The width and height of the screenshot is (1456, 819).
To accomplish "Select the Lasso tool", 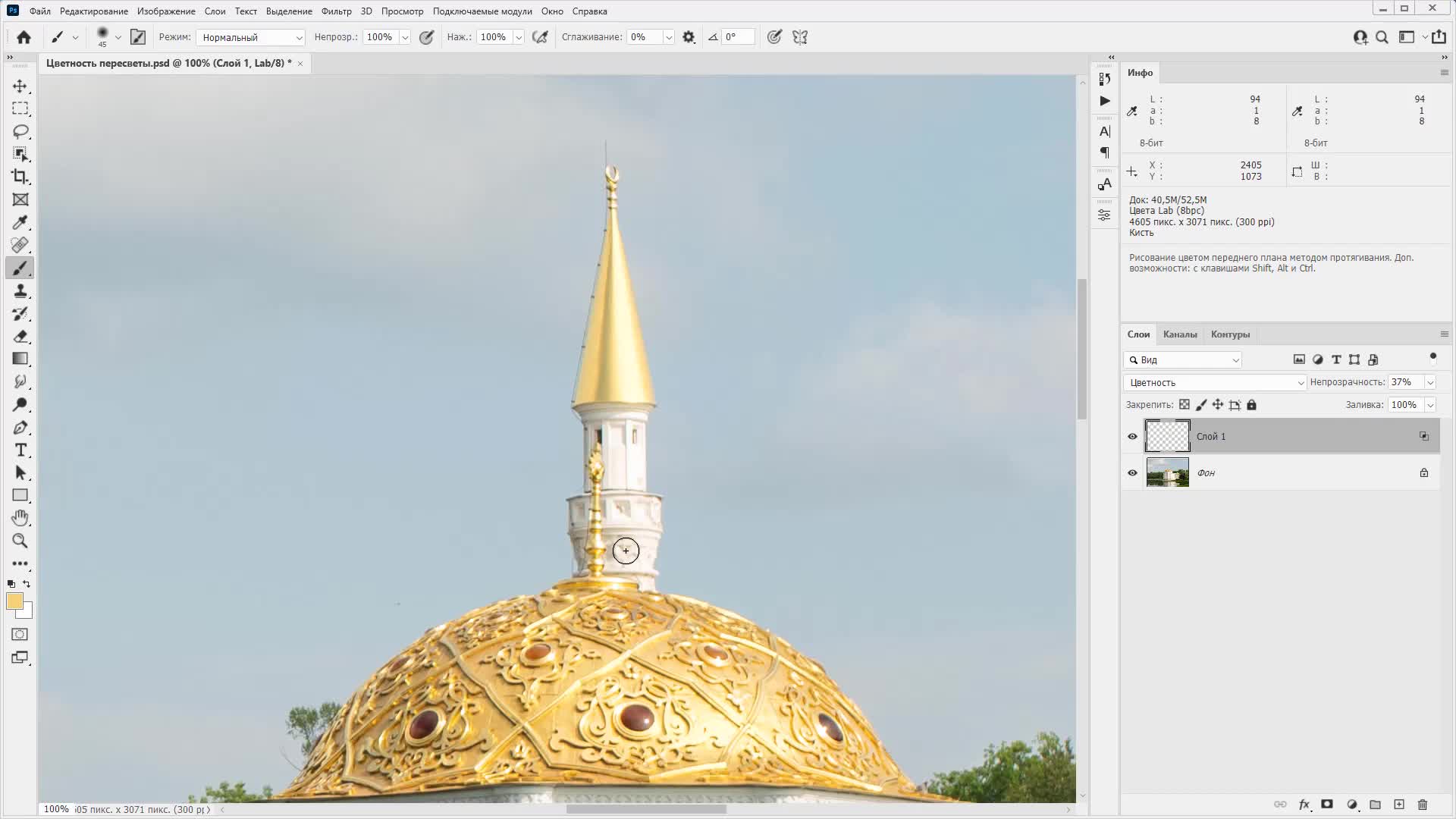I will pos(20,131).
